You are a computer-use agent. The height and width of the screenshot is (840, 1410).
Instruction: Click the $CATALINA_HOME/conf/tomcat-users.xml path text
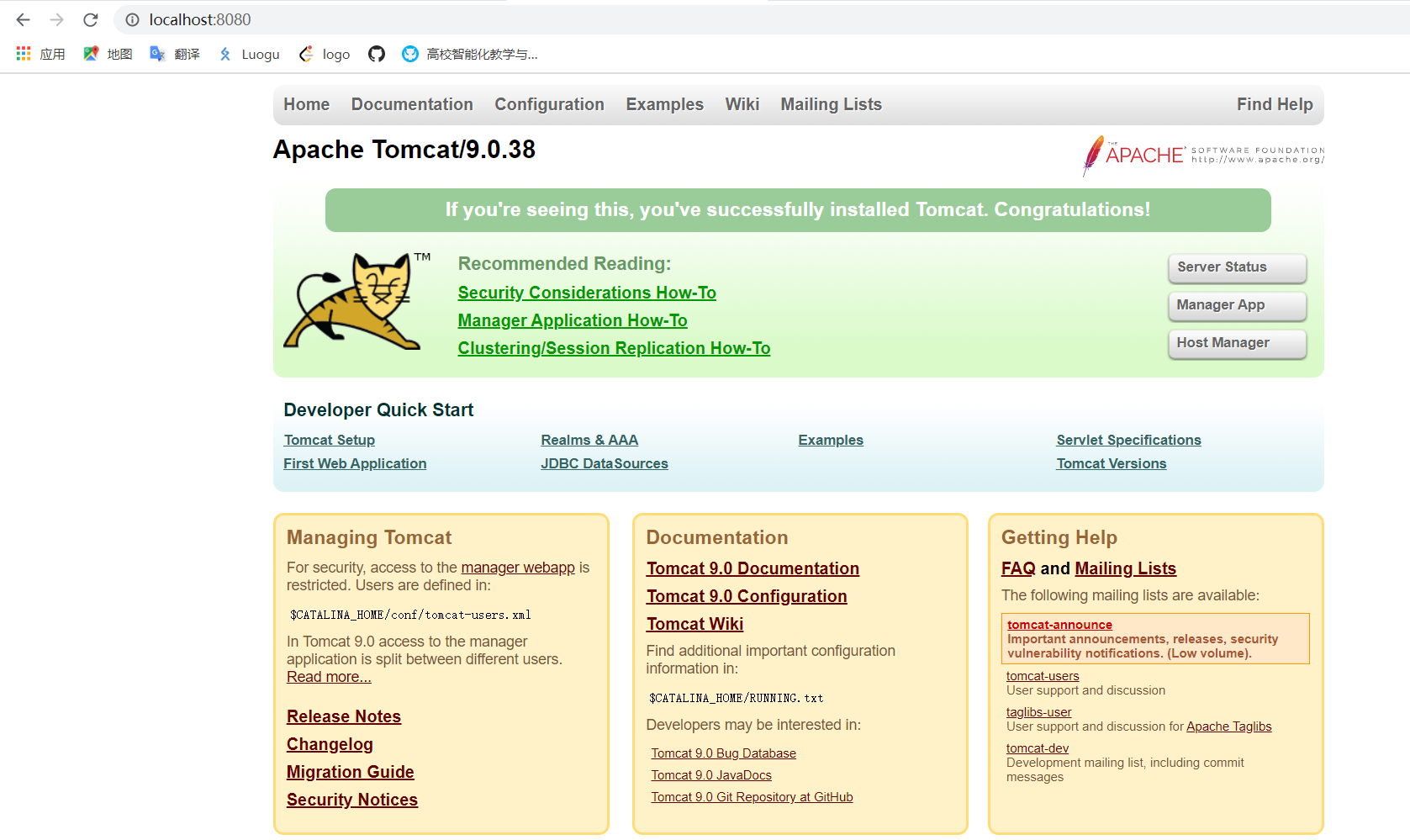410,615
